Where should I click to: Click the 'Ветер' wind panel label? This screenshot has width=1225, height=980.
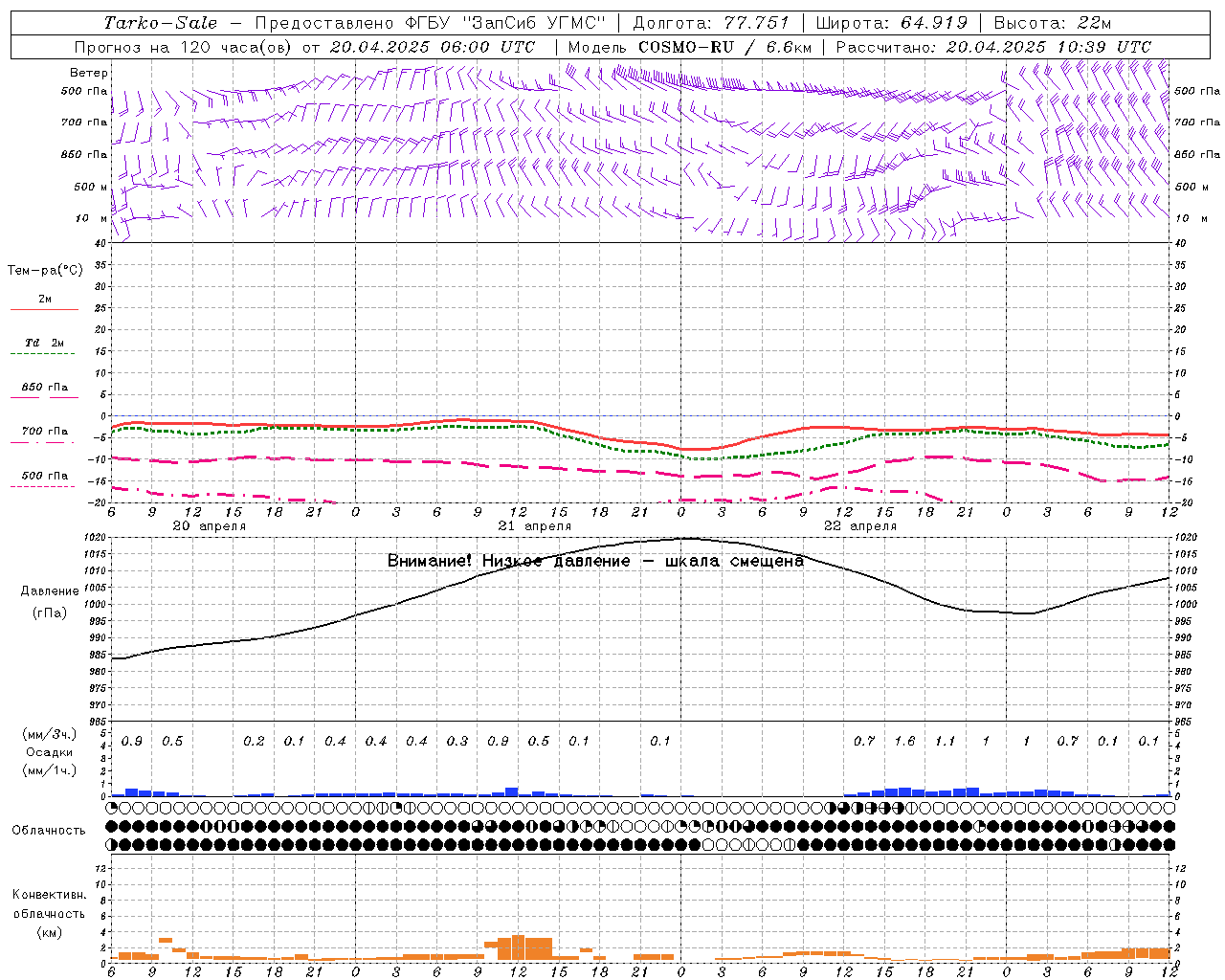point(88,73)
